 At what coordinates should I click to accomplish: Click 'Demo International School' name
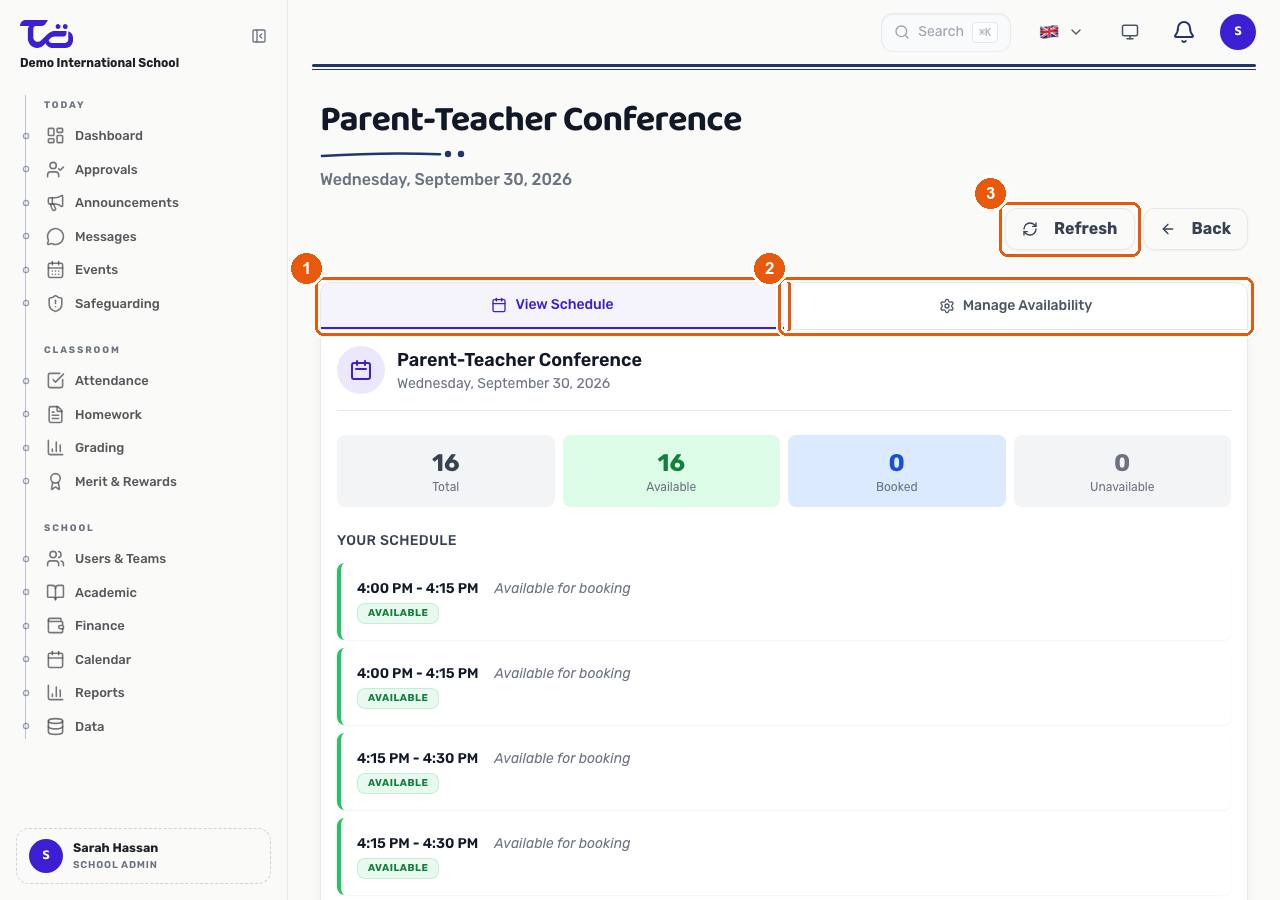(x=100, y=63)
